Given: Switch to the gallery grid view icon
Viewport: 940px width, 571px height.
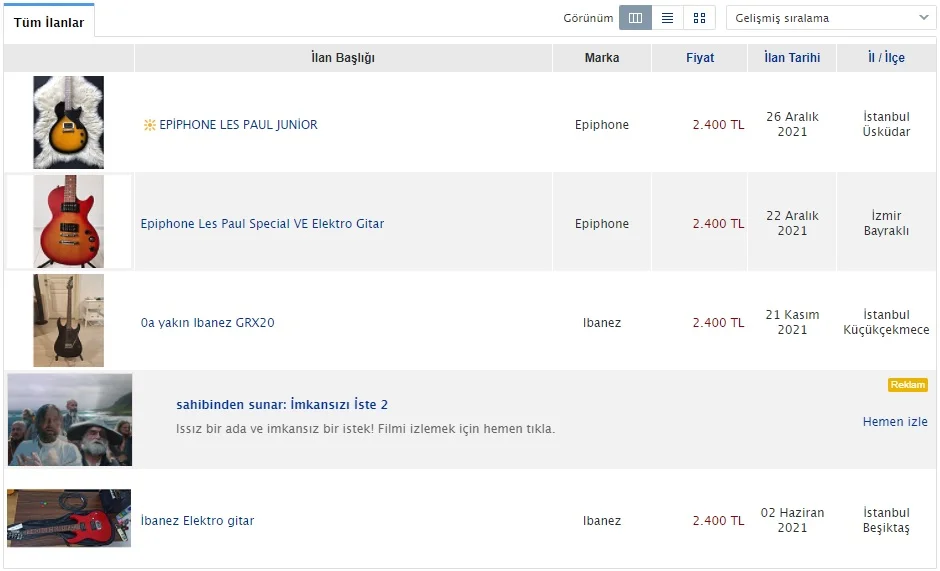Looking at the screenshot, I should click(699, 18).
